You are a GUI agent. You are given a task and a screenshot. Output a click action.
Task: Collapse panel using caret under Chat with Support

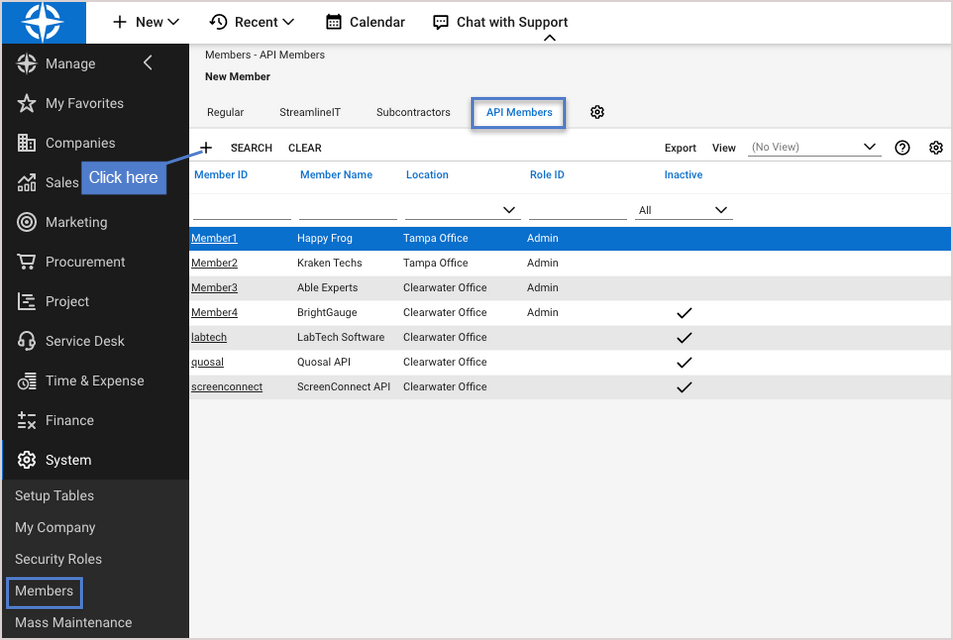tap(549, 38)
